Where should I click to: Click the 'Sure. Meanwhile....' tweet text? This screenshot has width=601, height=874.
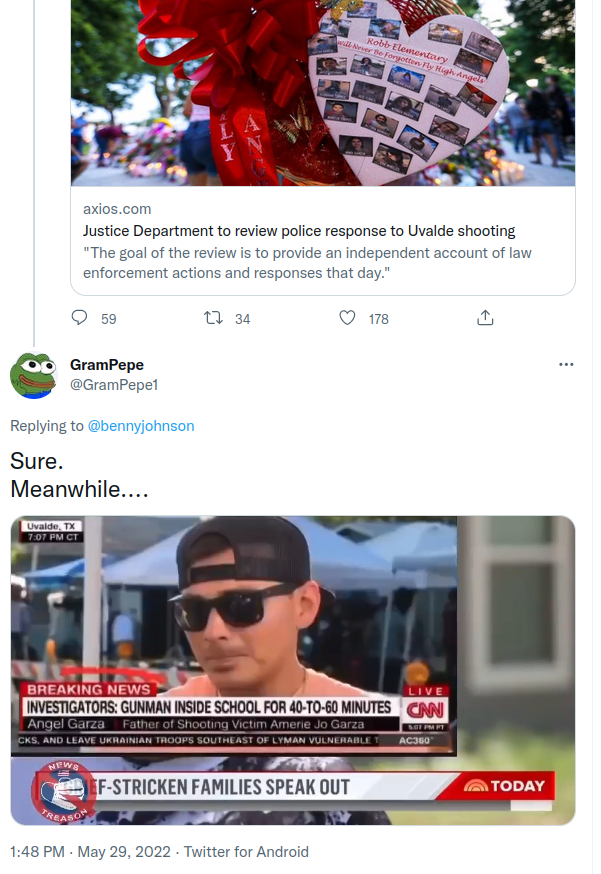click(x=79, y=476)
